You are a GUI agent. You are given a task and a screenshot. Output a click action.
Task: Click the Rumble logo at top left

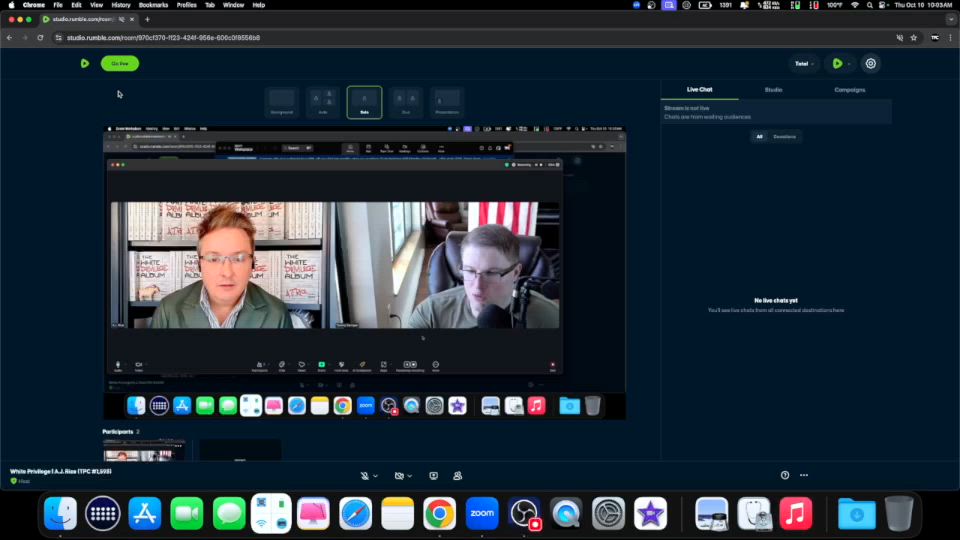pyautogui.click(x=85, y=63)
